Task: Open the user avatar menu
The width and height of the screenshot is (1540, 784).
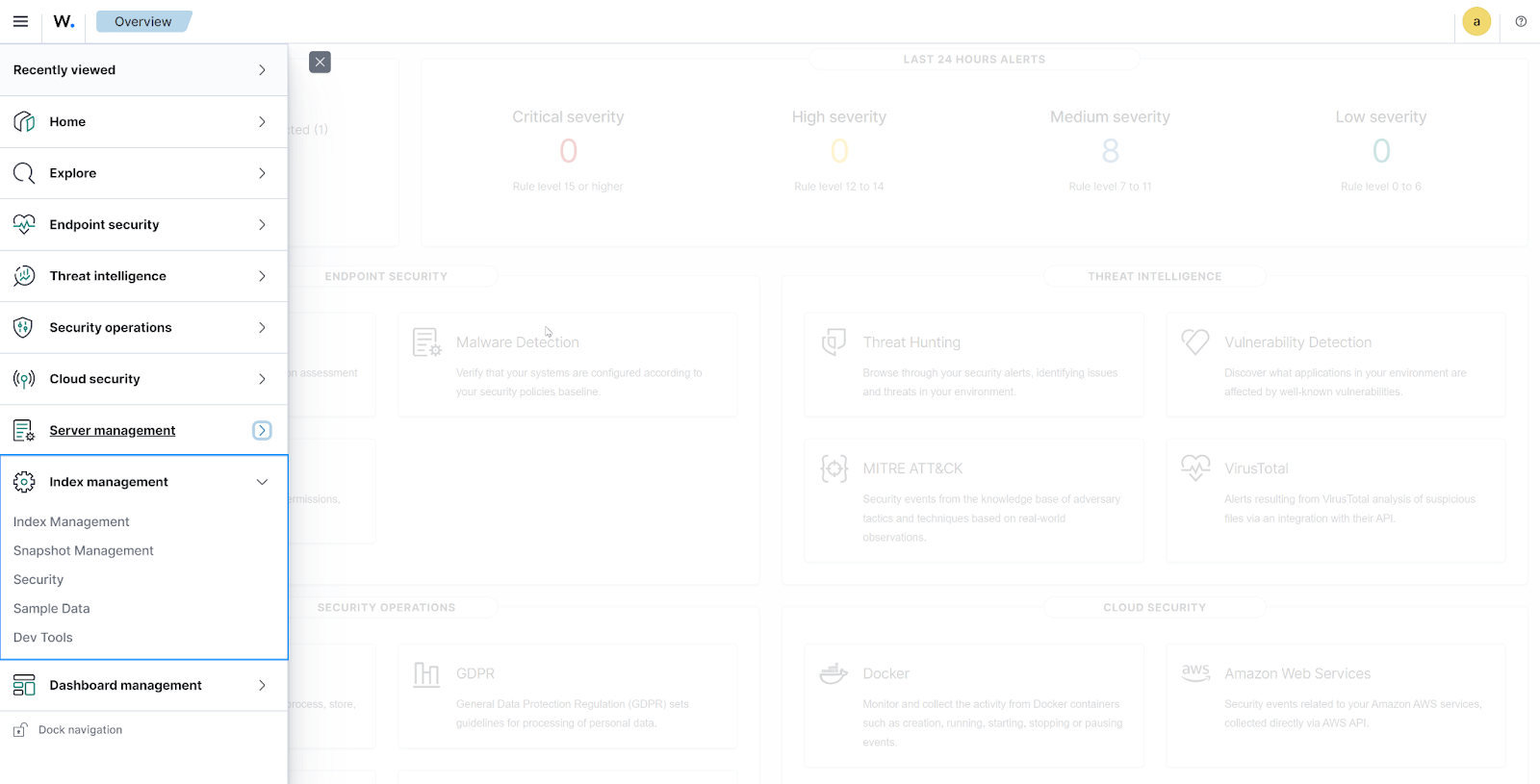Action: (1476, 21)
